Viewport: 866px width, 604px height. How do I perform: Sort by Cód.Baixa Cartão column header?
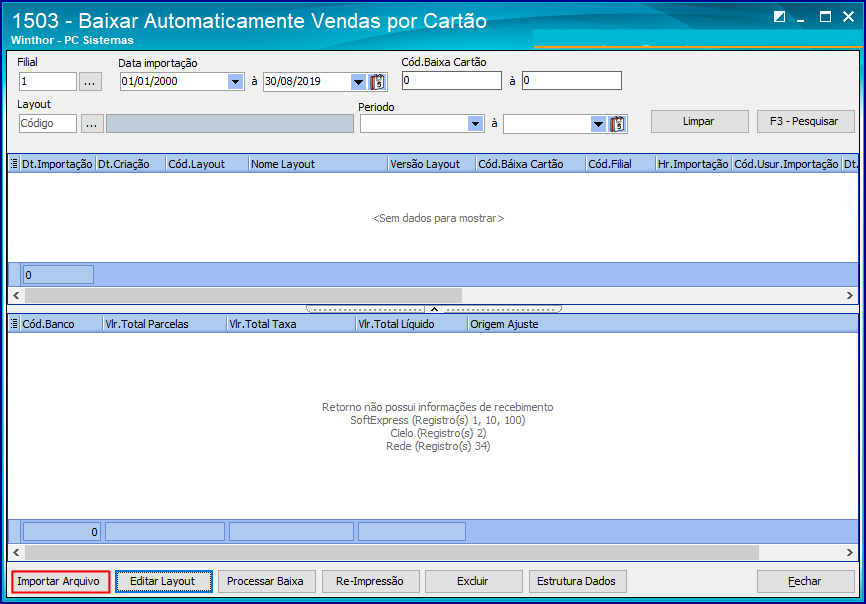531,164
